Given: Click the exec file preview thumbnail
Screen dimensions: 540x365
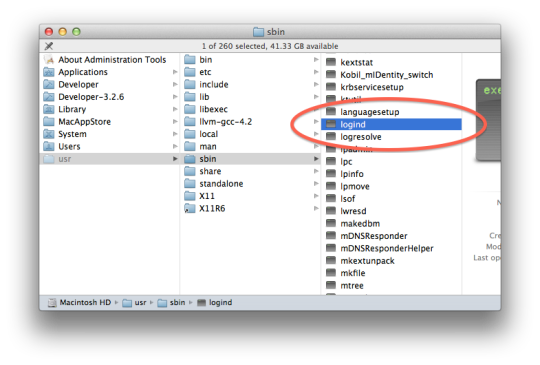Looking at the screenshot, I should coord(489,121).
